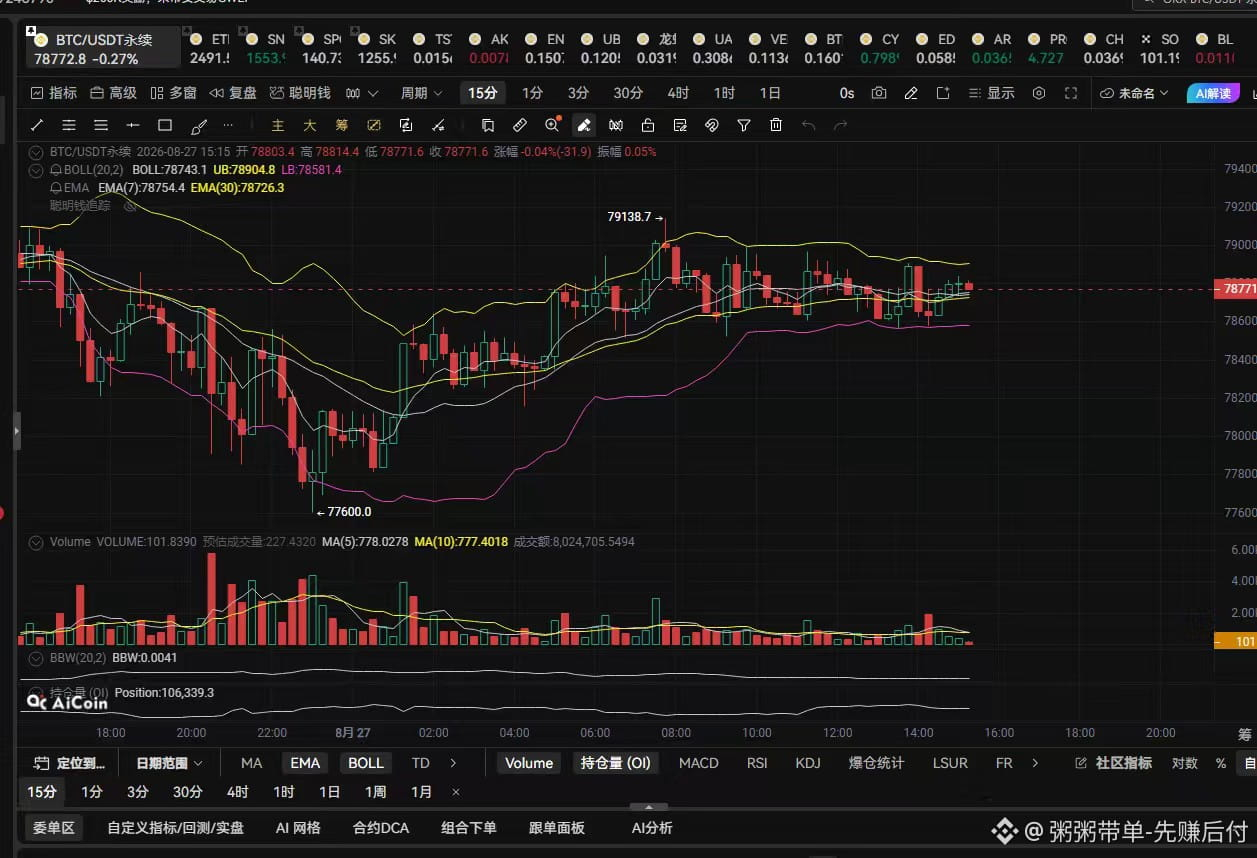Select the BTC/USDT永续 ticker tab
Screen dimensions: 1257x858
(x=104, y=48)
